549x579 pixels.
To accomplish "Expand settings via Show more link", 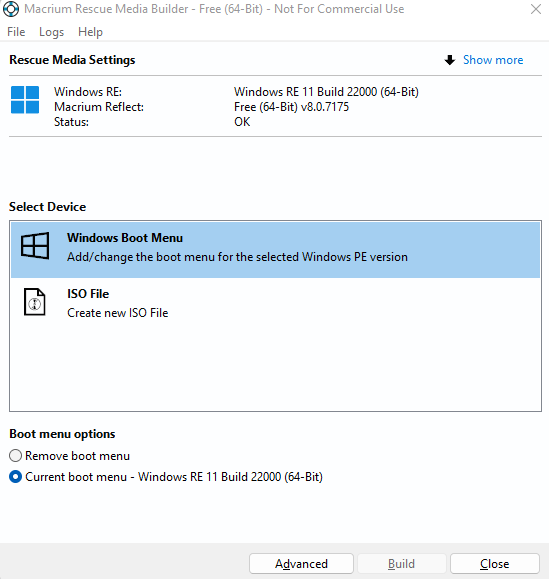I will point(493,60).
